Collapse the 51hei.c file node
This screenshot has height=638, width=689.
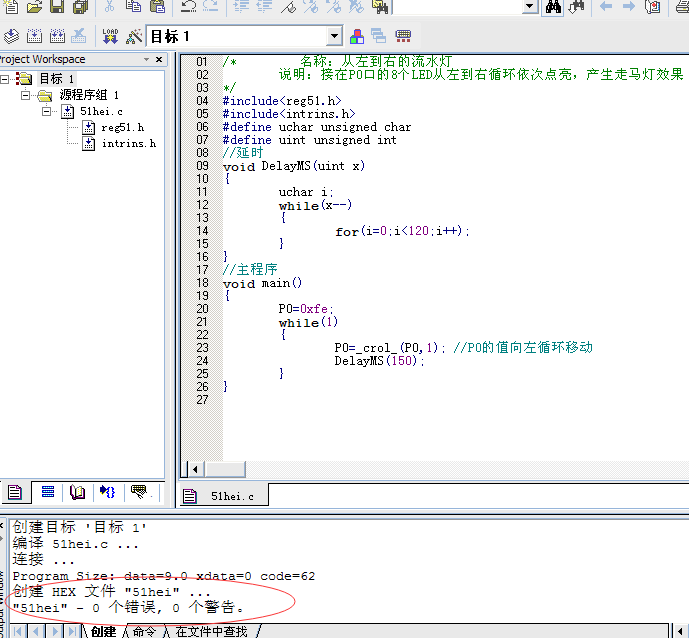pos(46,111)
